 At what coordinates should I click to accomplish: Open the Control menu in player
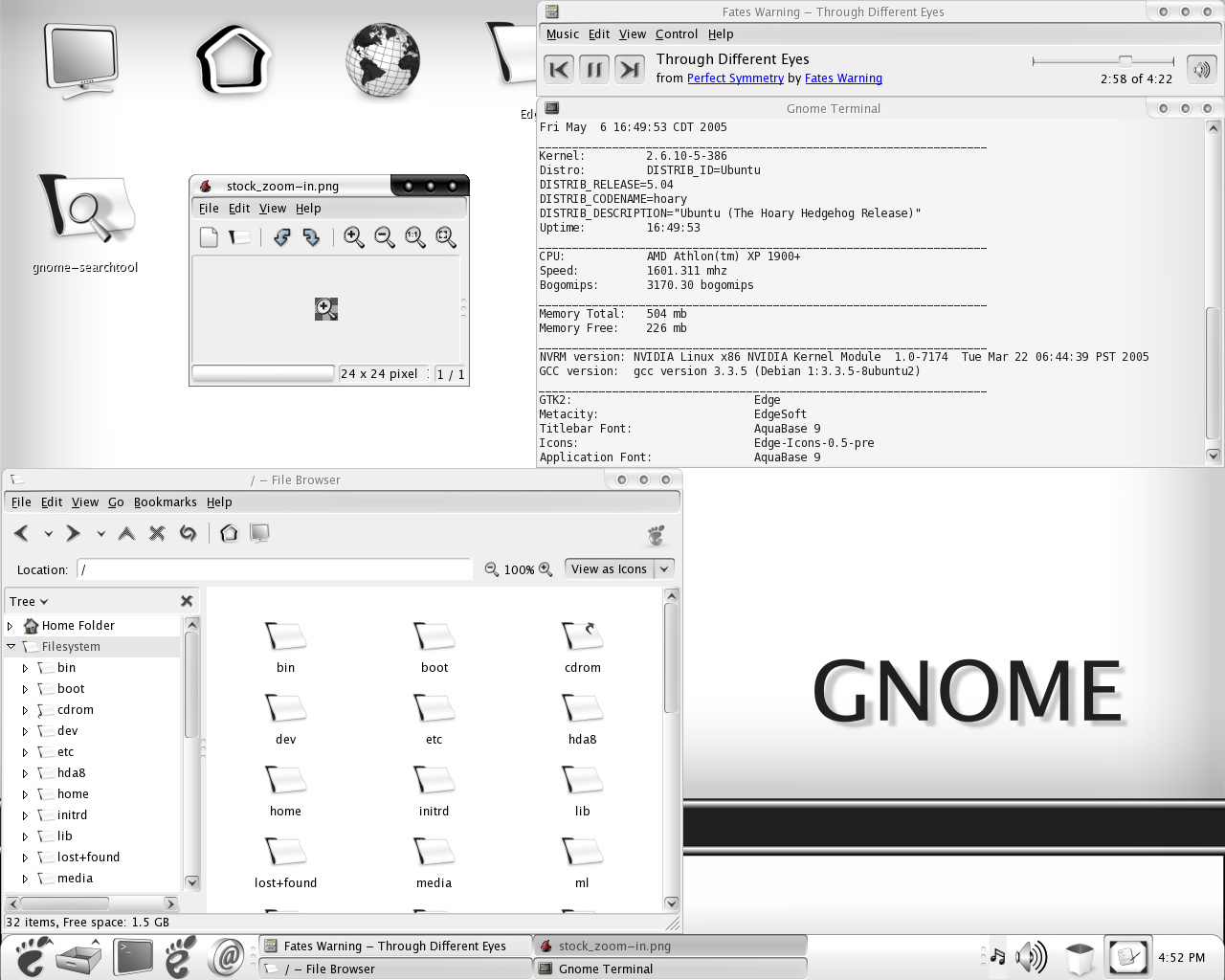676,33
